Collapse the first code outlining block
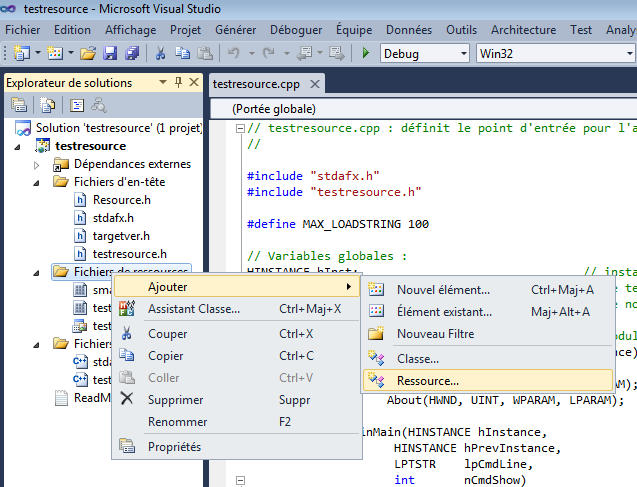Screen dimensions: 637x487 click(240, 129)
